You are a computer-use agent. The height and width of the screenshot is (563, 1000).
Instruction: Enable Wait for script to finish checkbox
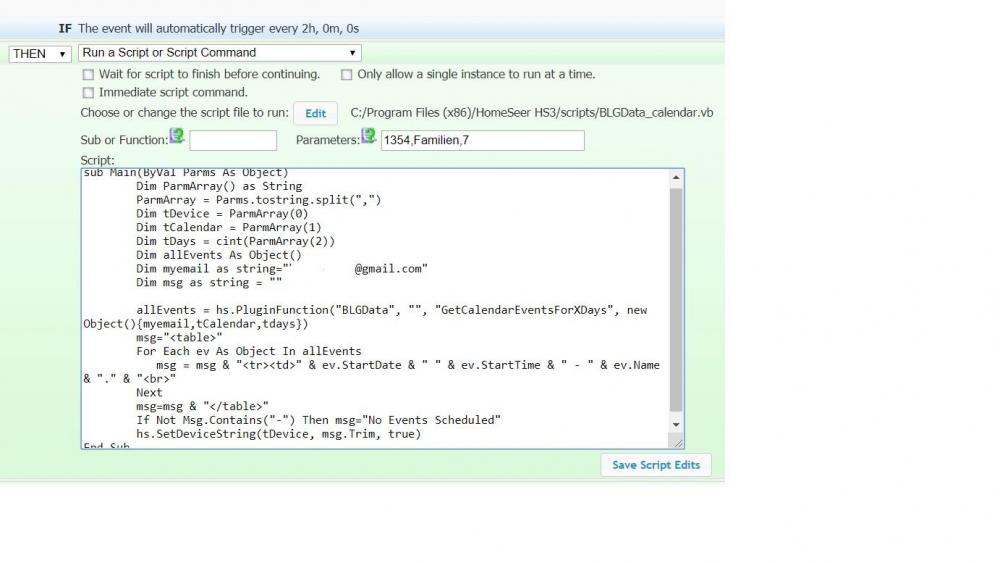pos(89,75)
